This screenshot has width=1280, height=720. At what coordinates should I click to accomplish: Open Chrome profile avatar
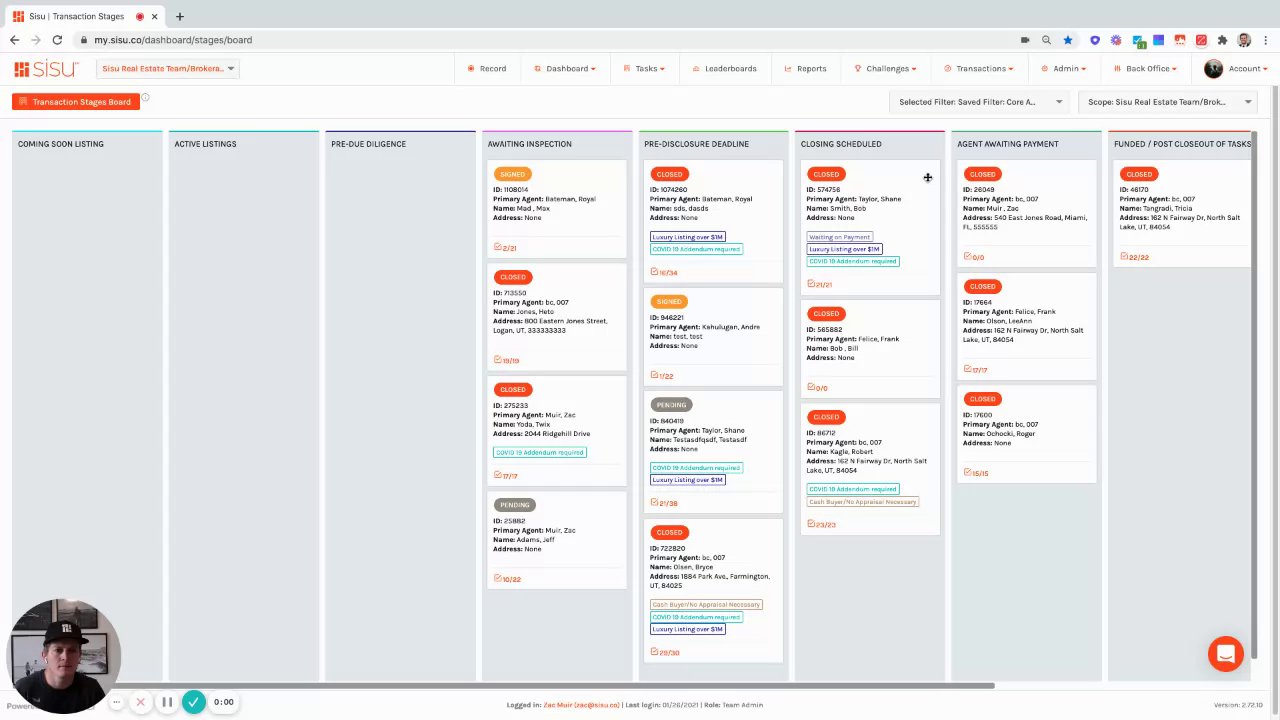pos(1244,40)
